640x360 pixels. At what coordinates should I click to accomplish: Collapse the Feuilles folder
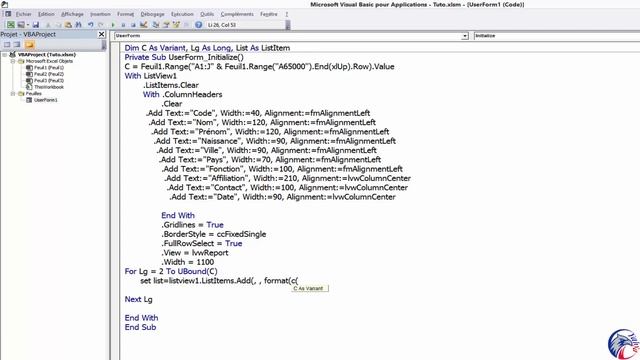tap(13, 93)
